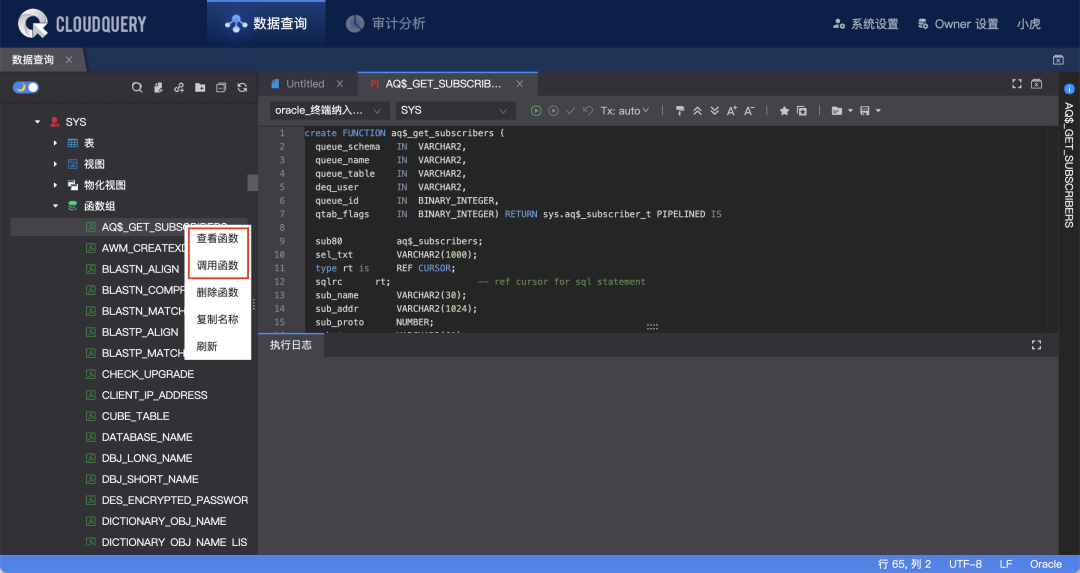Open Owner 设置 in the header
Screen dimensions: 1080x573
point(958,24)
